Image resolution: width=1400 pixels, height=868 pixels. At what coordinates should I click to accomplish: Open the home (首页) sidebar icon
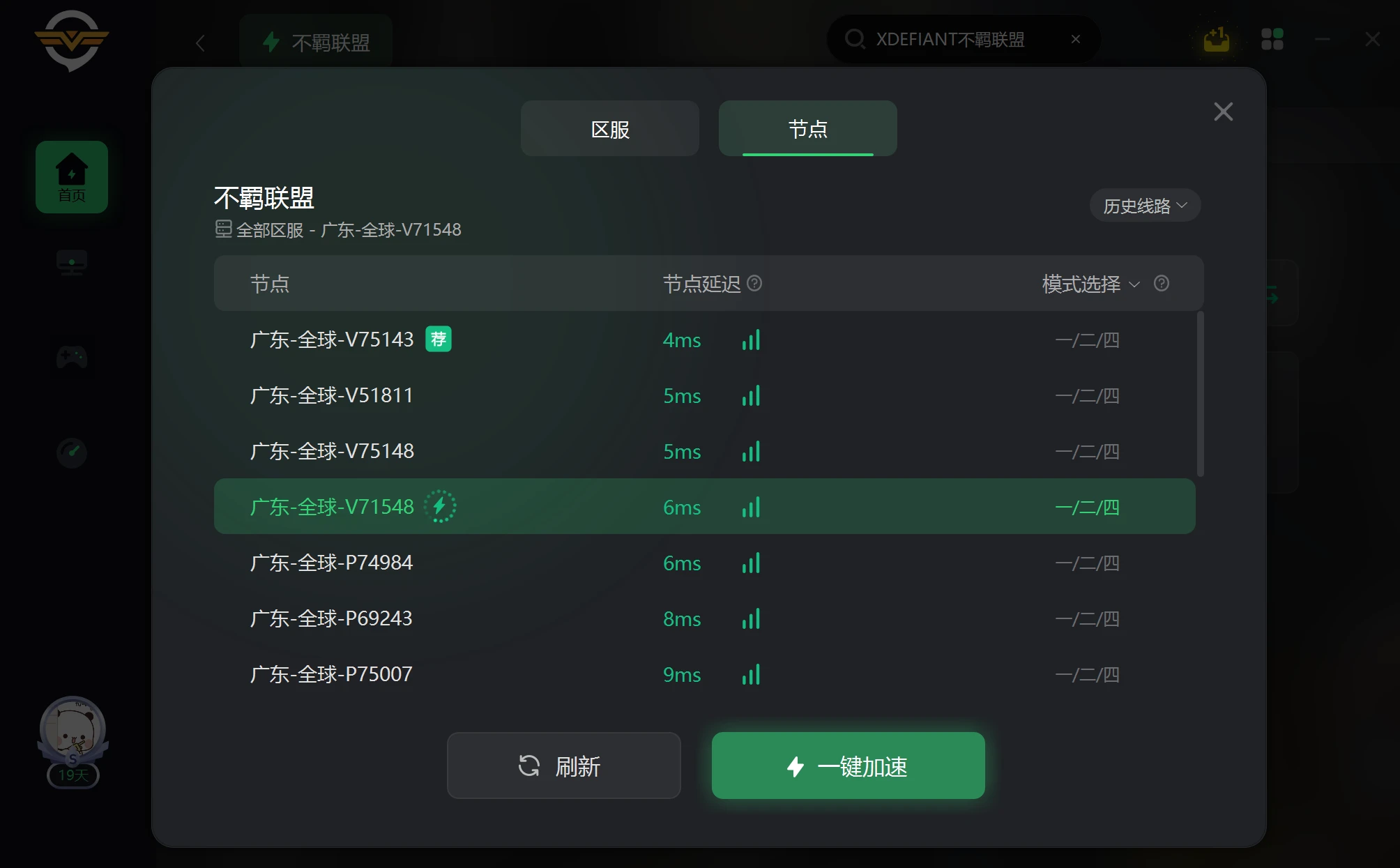click(x=72, y=177)
